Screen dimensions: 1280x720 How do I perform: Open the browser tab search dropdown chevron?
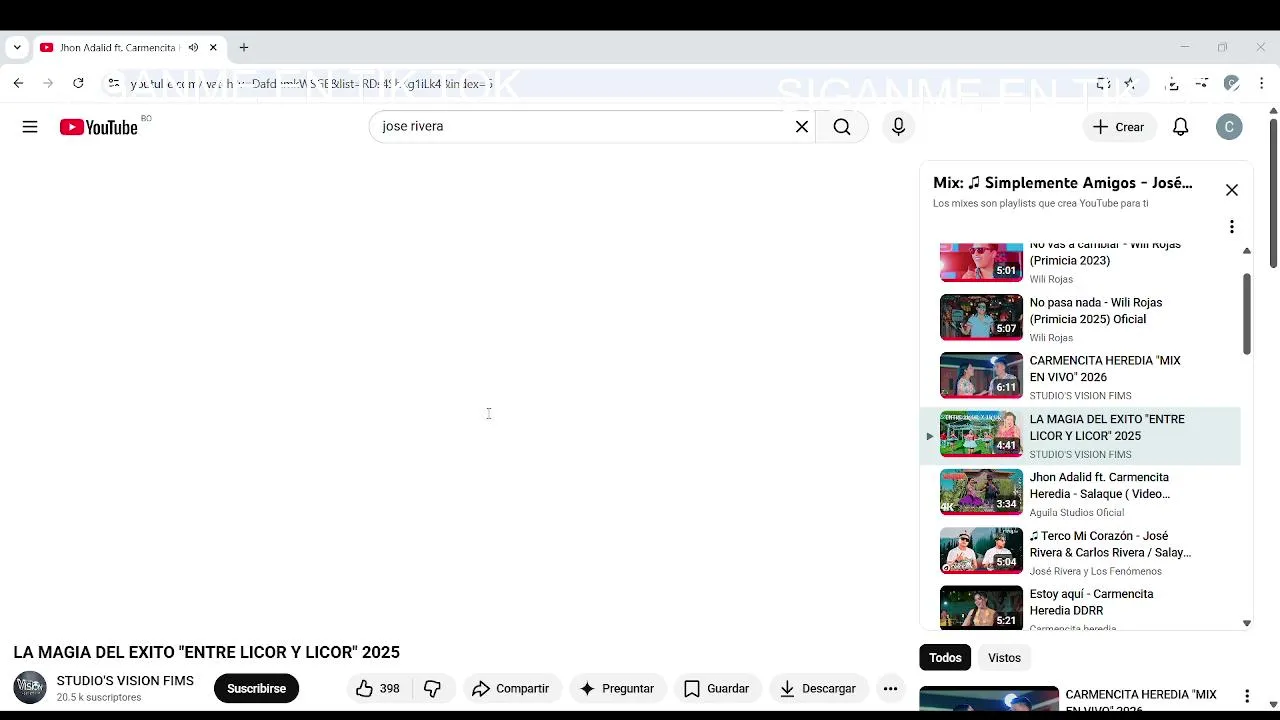pos(17,47)
